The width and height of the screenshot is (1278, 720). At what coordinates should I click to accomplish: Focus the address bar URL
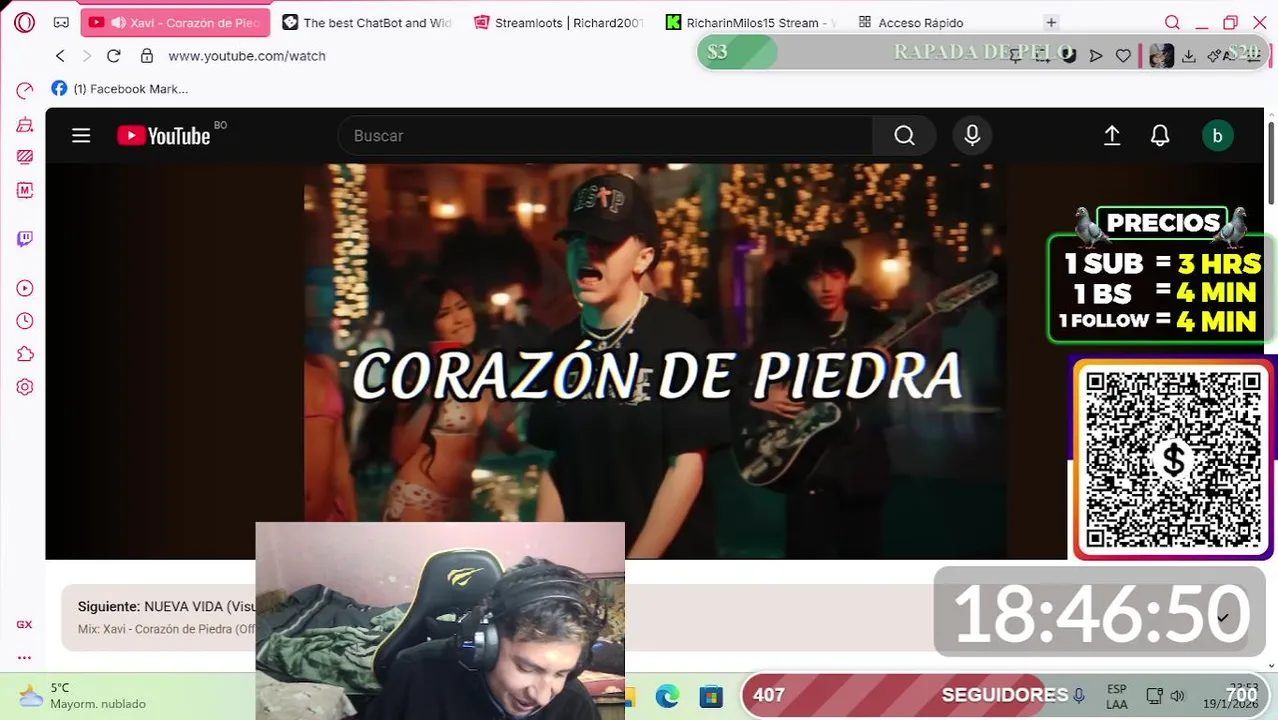pyautogui.click(x=247, y=56)
